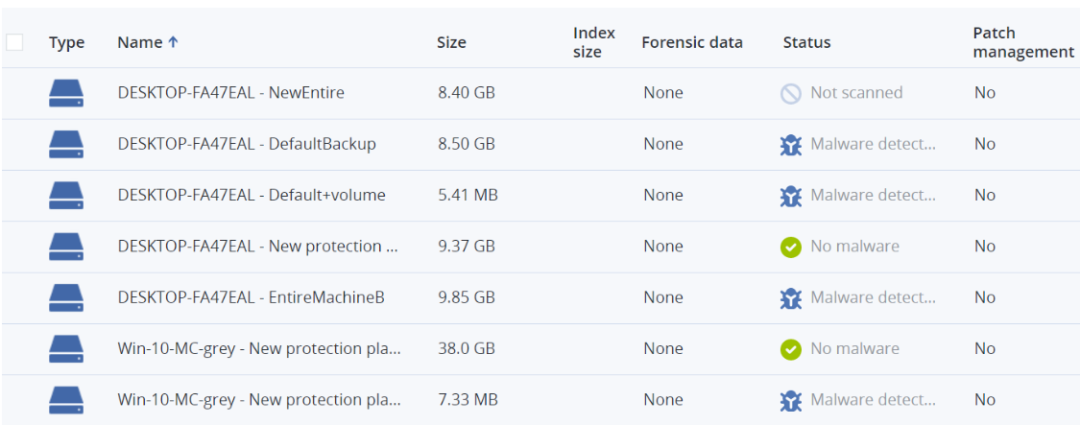Click malware bug icon for EntireMachineB
The image size is (1080, 425).
coord(791,297)
